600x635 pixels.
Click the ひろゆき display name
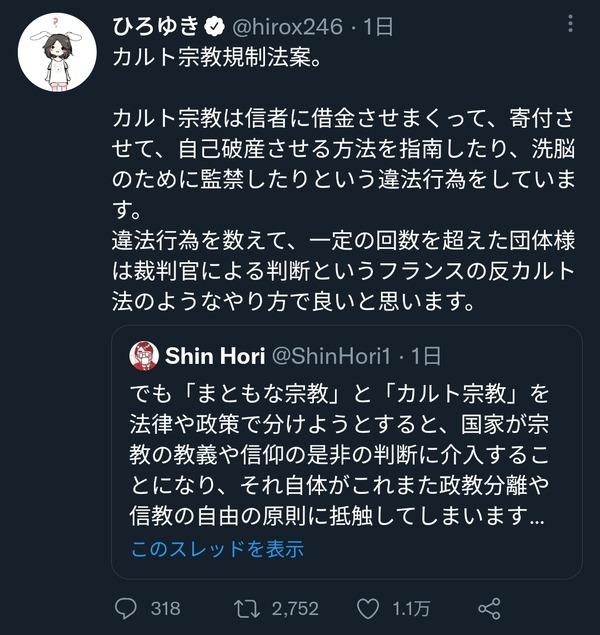point(156,27)
